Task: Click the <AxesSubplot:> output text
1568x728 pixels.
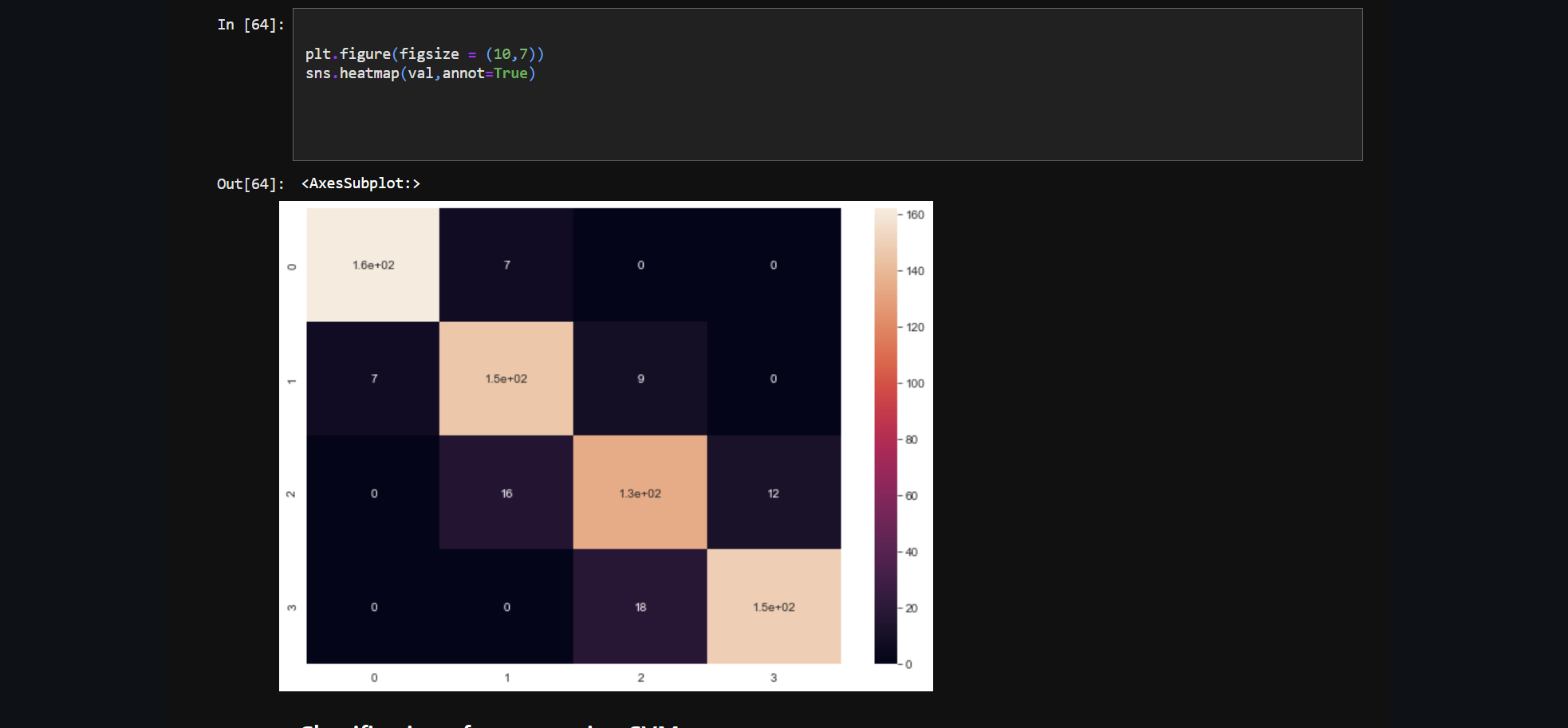Action: click(x=360, y=183)
